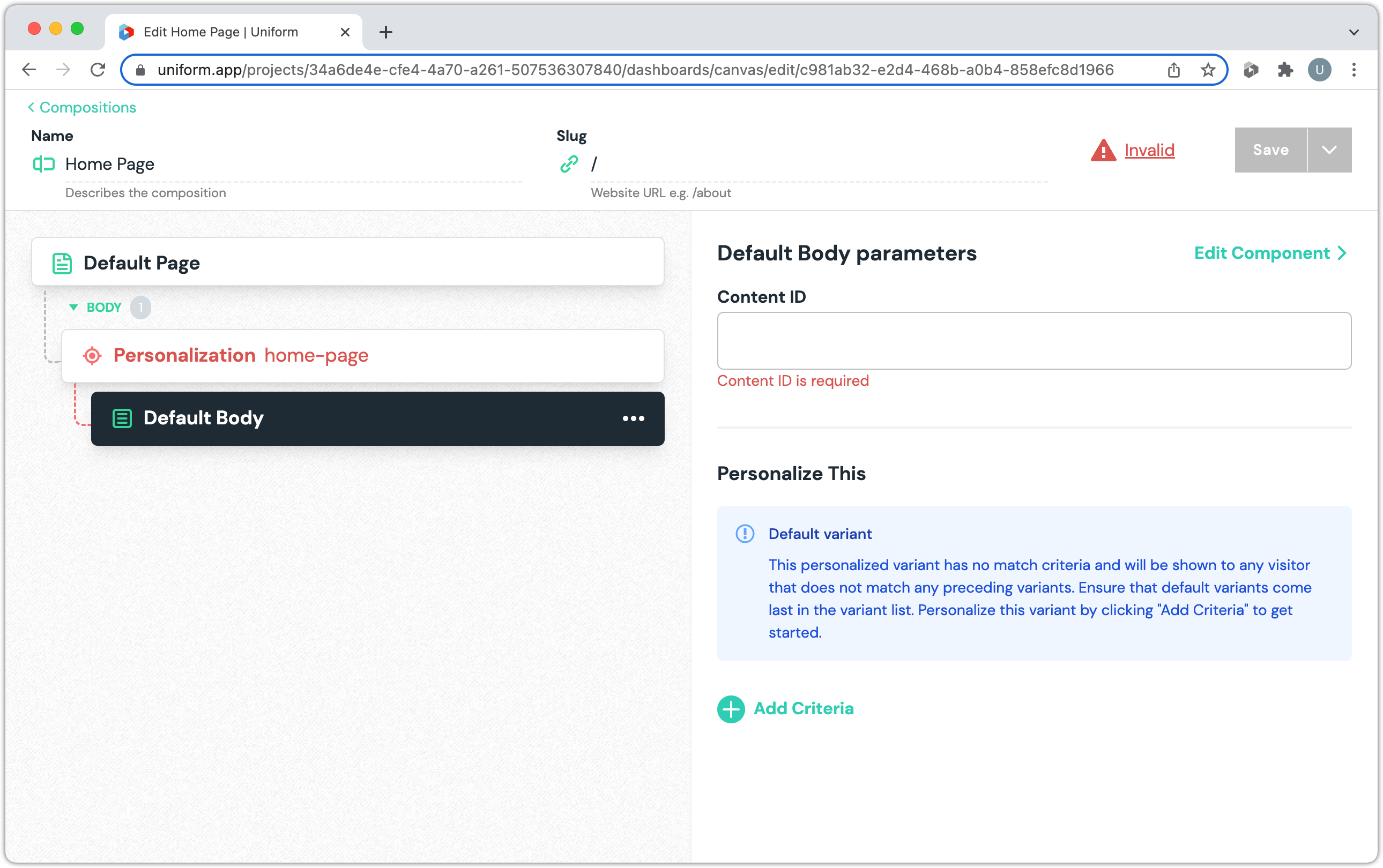The height and width of the screenshot is (868, 1383).
Task: Open the Save options dropdown arrow
Action: (1329, 150)
